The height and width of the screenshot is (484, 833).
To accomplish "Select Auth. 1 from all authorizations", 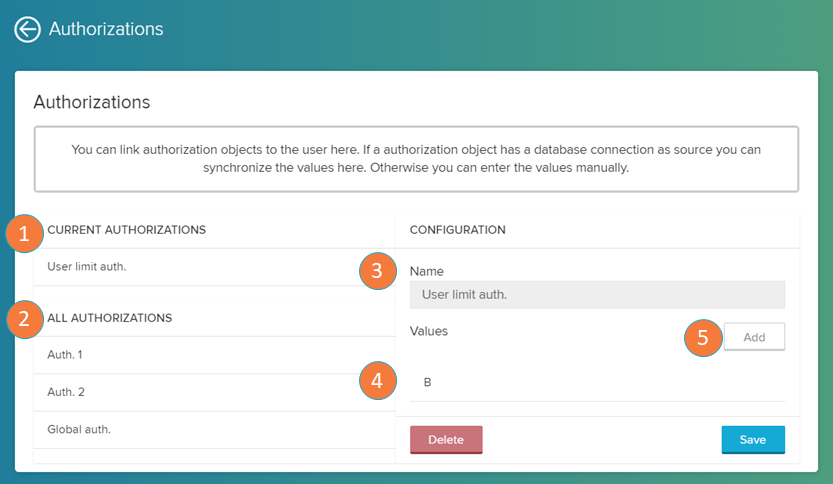I will (x=67, y=355).
